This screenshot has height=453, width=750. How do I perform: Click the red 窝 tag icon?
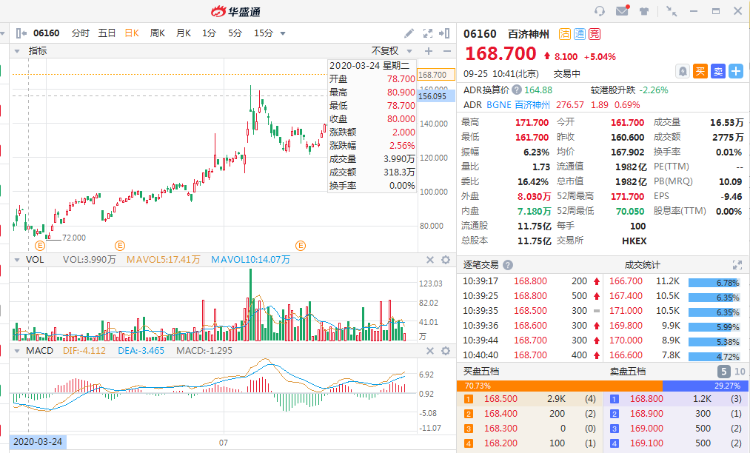(595, 34)
